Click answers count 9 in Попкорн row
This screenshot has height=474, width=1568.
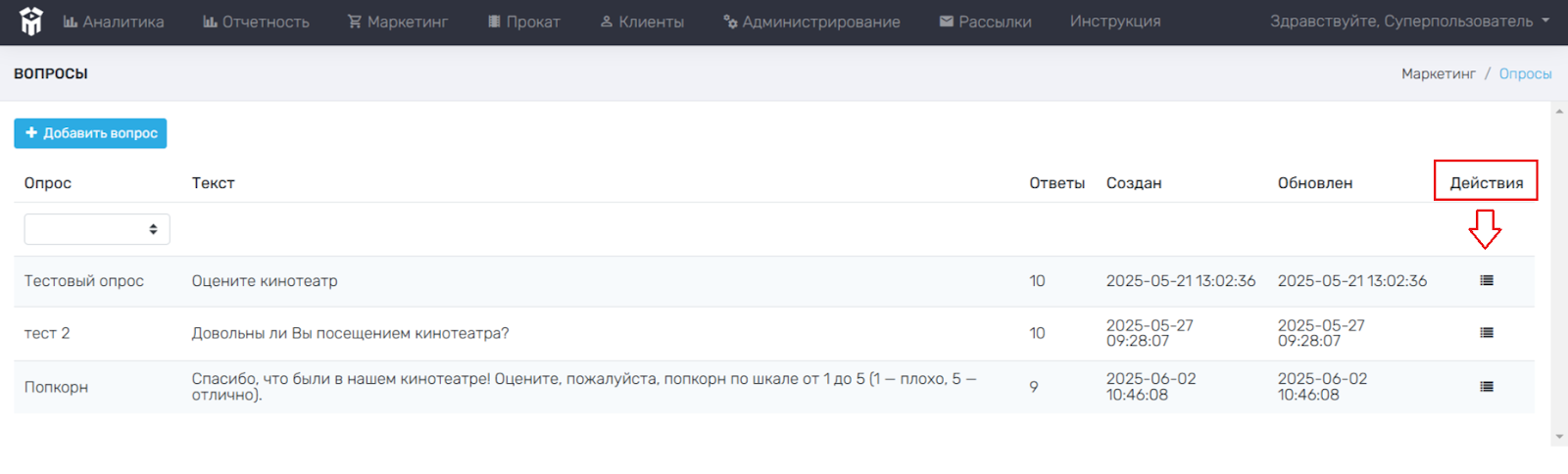pos(1034,387)
